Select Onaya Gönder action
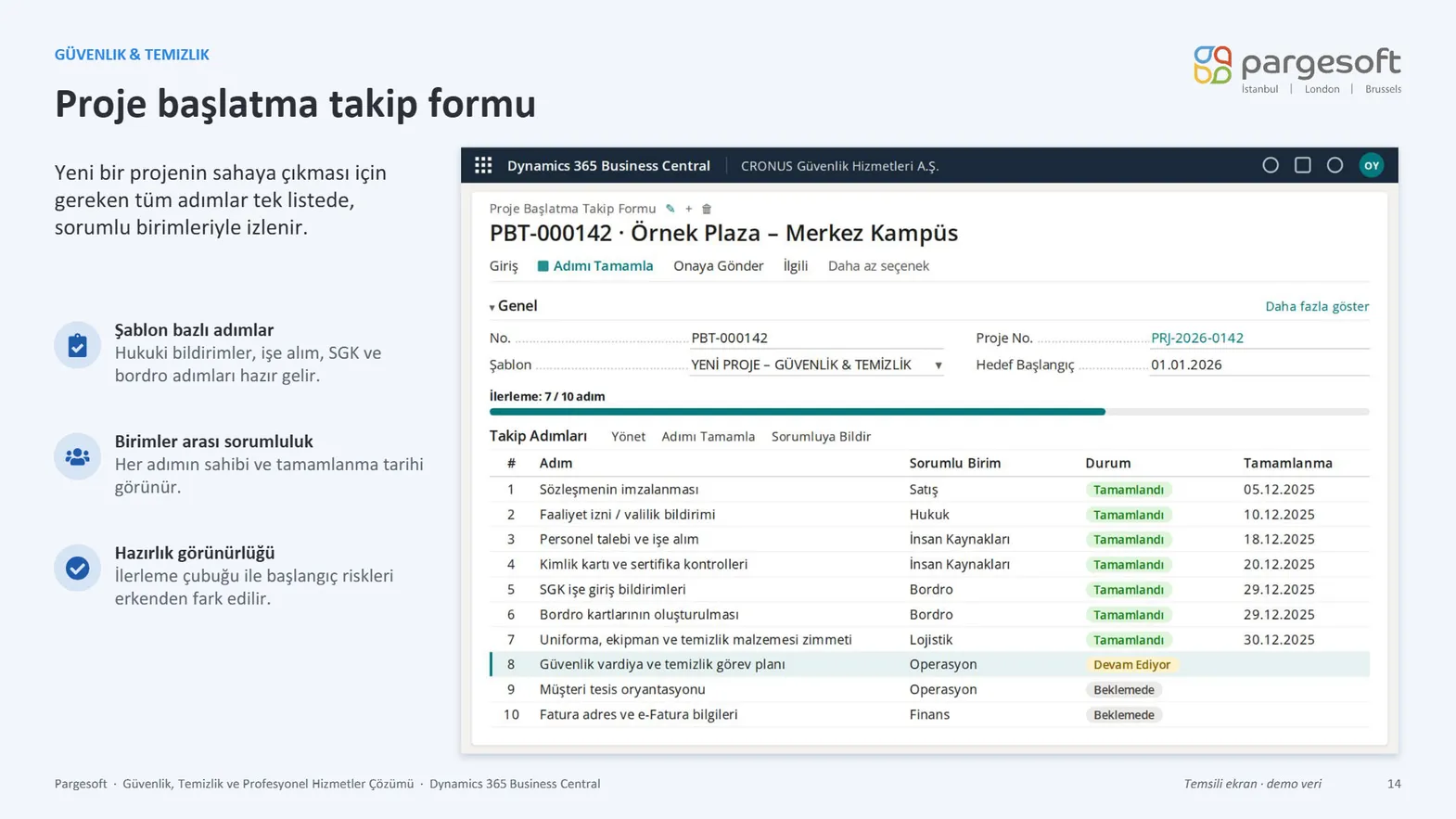 click(x=719, y=266)
